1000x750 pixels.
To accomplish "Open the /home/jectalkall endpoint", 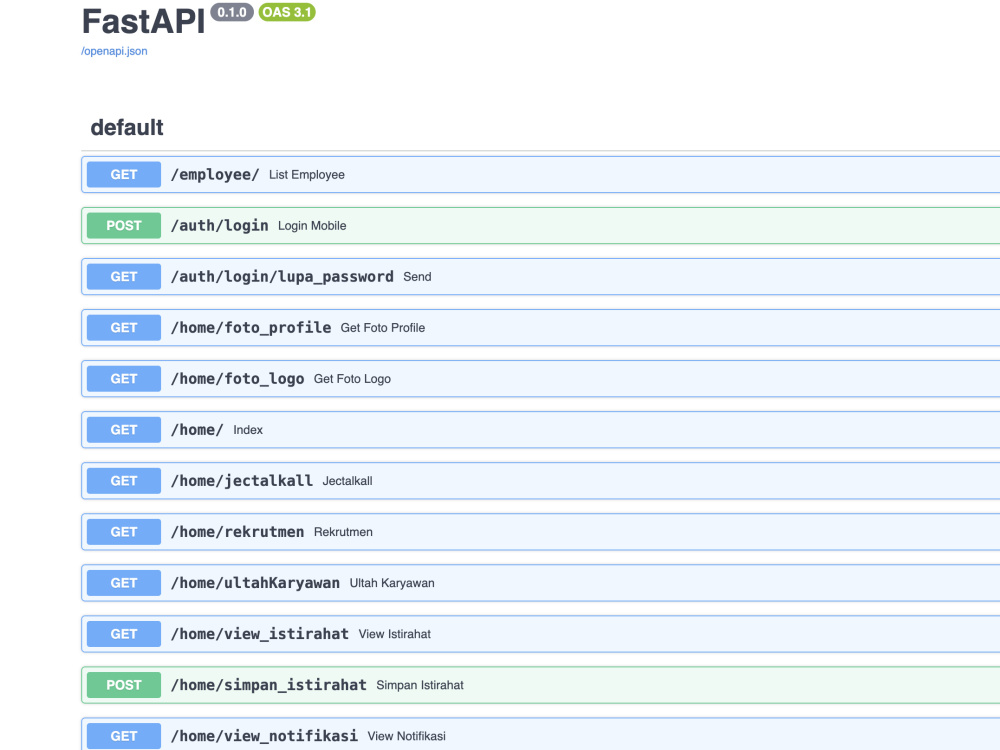I will coord(541,481).
